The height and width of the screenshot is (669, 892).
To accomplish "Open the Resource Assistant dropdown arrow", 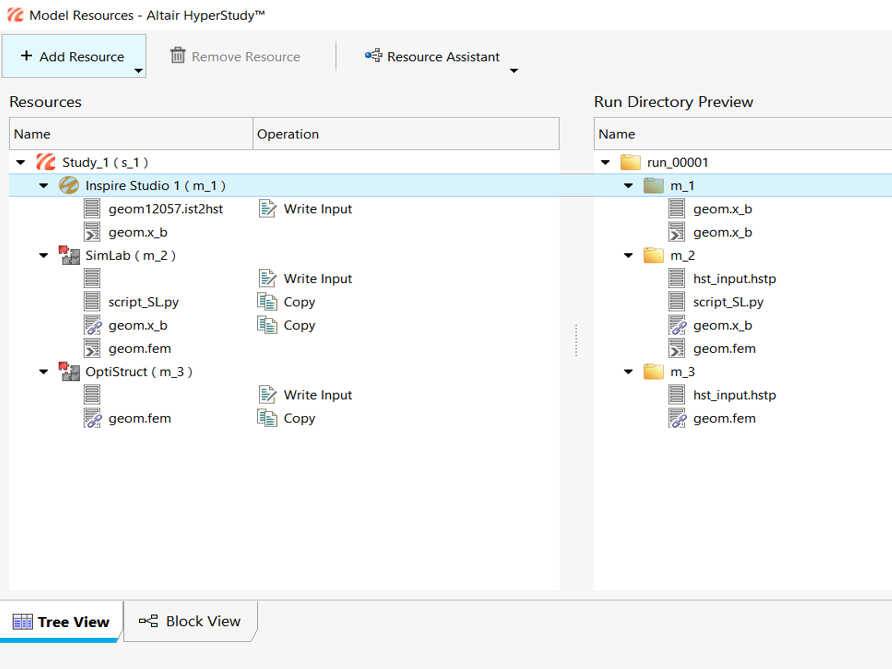I will 514,71.
